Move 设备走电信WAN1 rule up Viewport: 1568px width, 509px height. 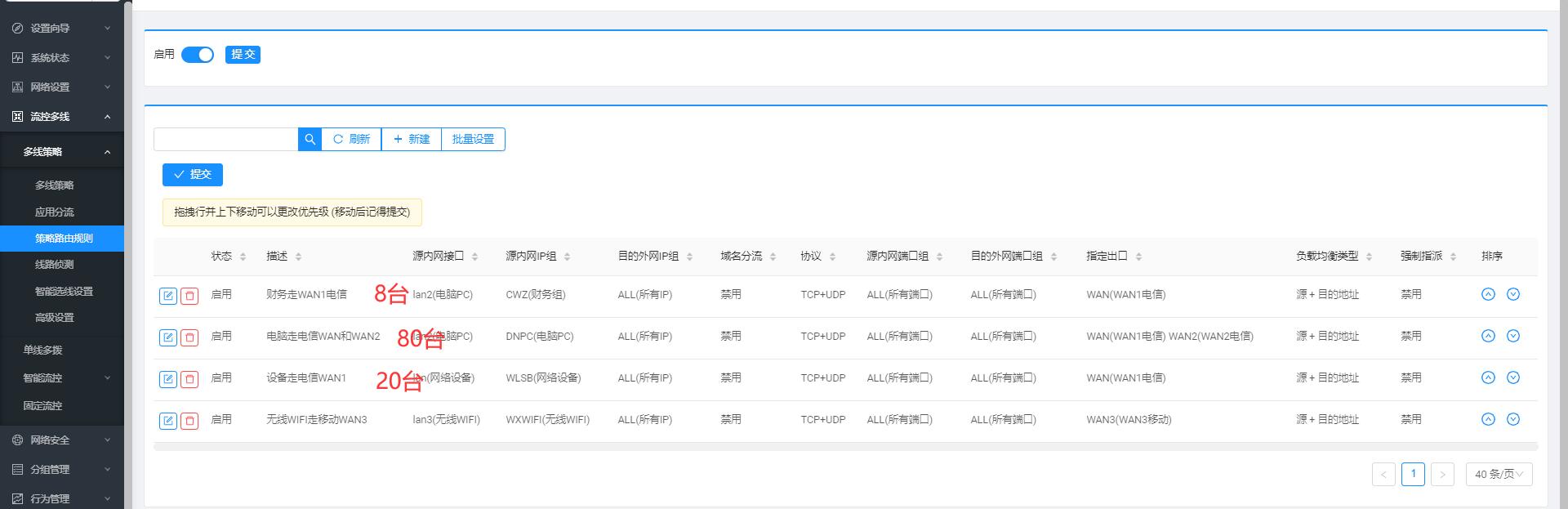pyautogui.click(x=1488, y=377)
